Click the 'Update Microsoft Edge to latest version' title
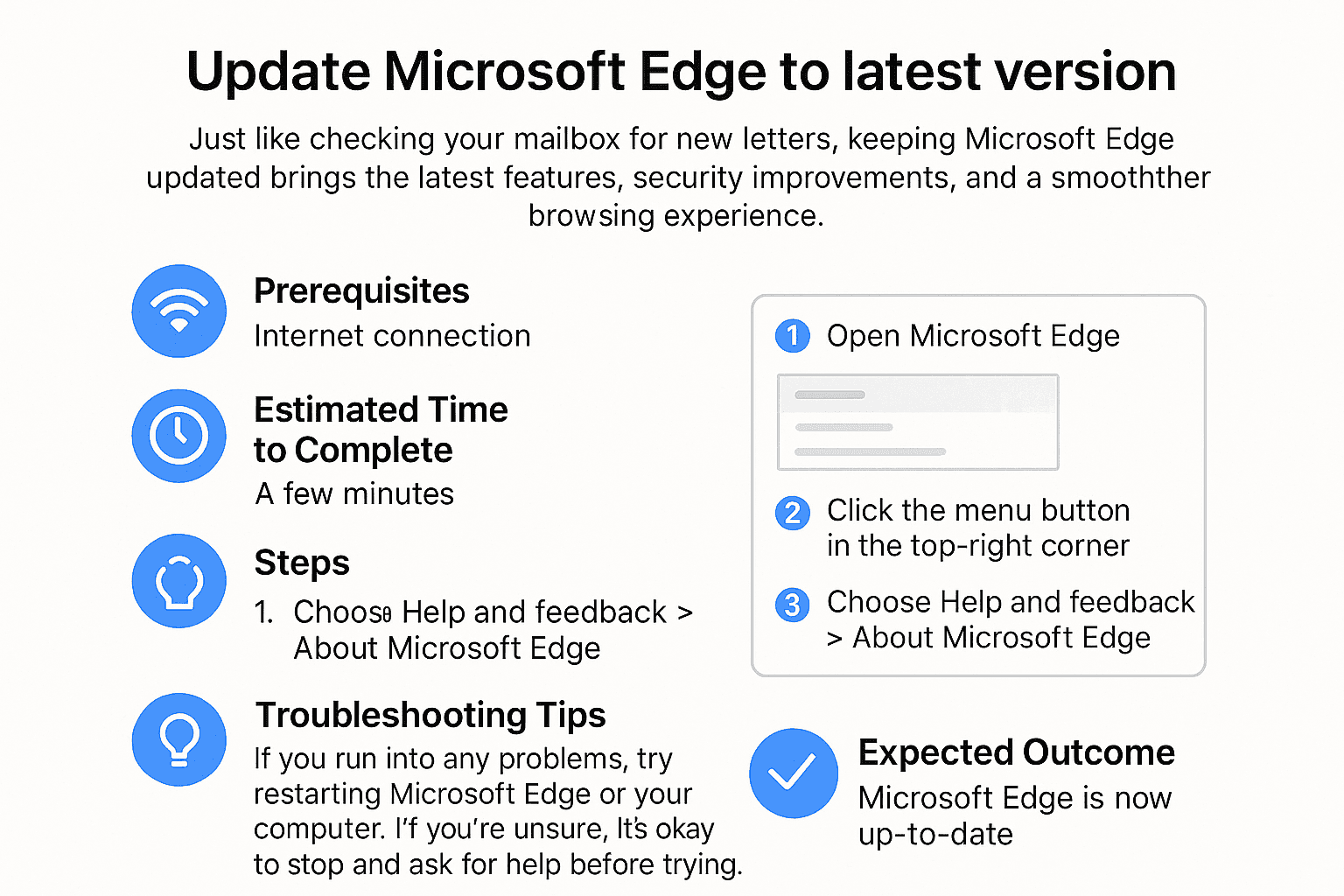This screenshot has height=896, width=1344. click(x=681, y=72)
